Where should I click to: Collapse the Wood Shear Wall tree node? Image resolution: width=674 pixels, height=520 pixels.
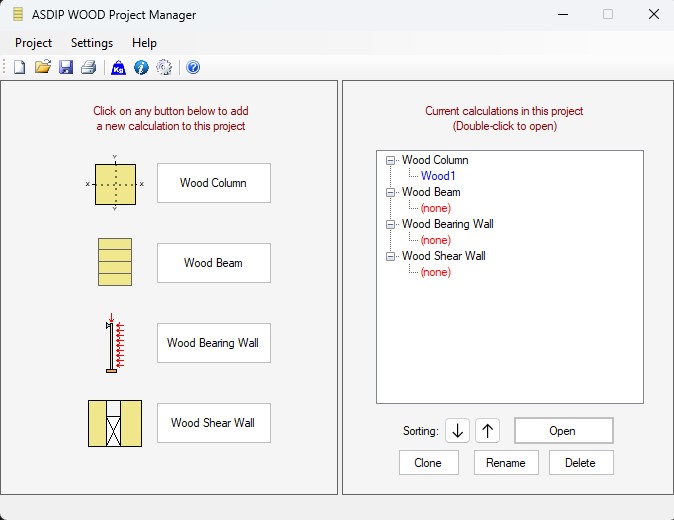(390, 256)
